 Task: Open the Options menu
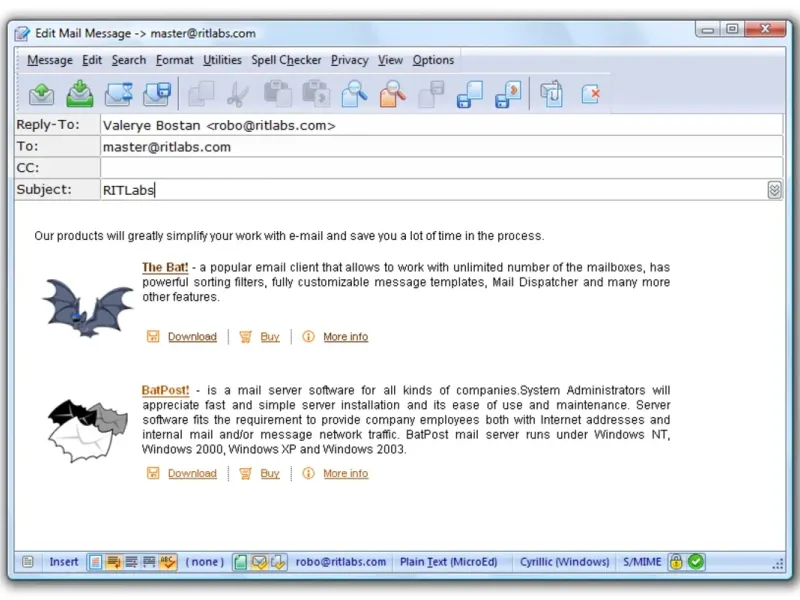tap(433, 60)
